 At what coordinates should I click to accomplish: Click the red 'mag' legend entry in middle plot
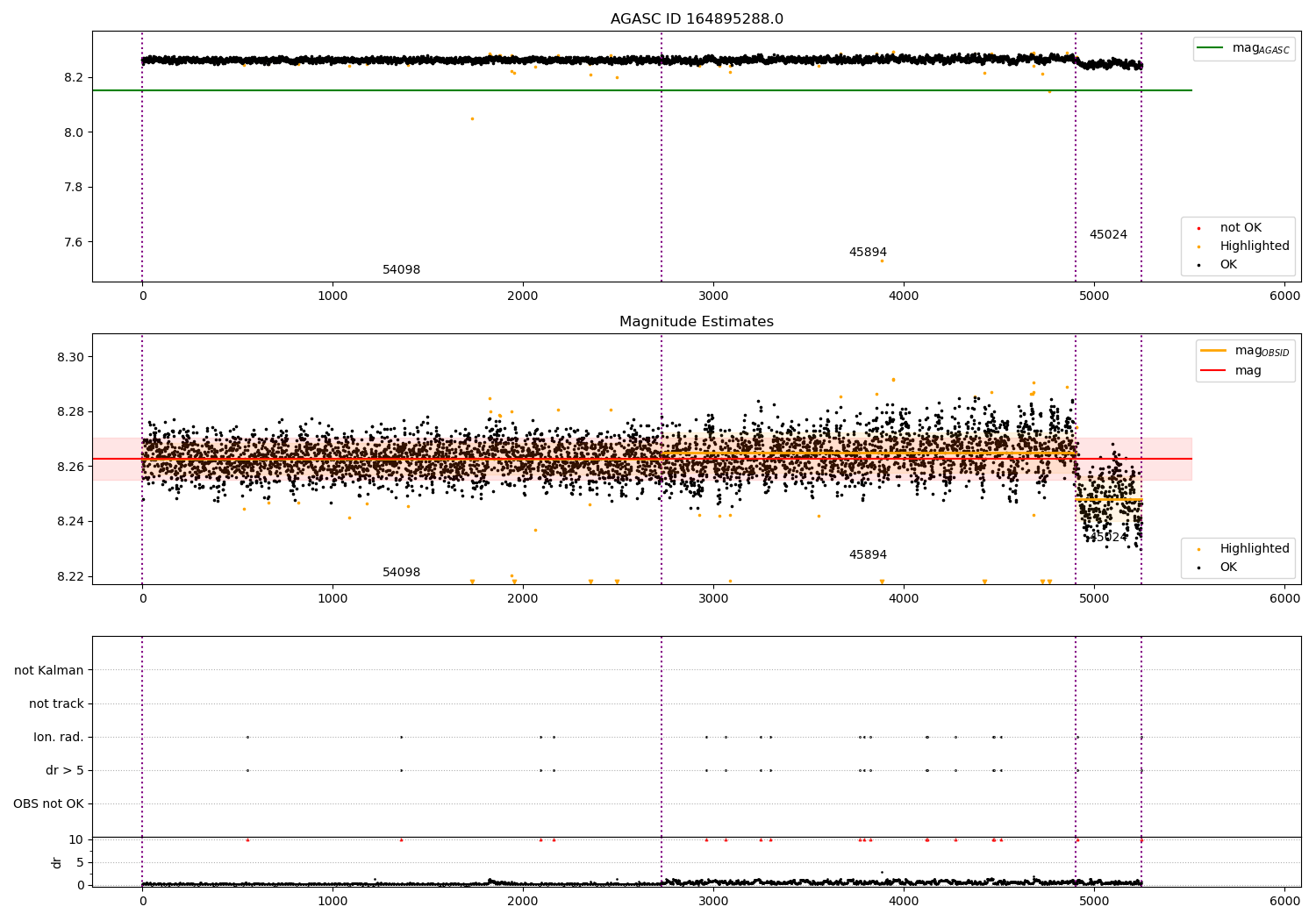click(x=1248, y=371)
